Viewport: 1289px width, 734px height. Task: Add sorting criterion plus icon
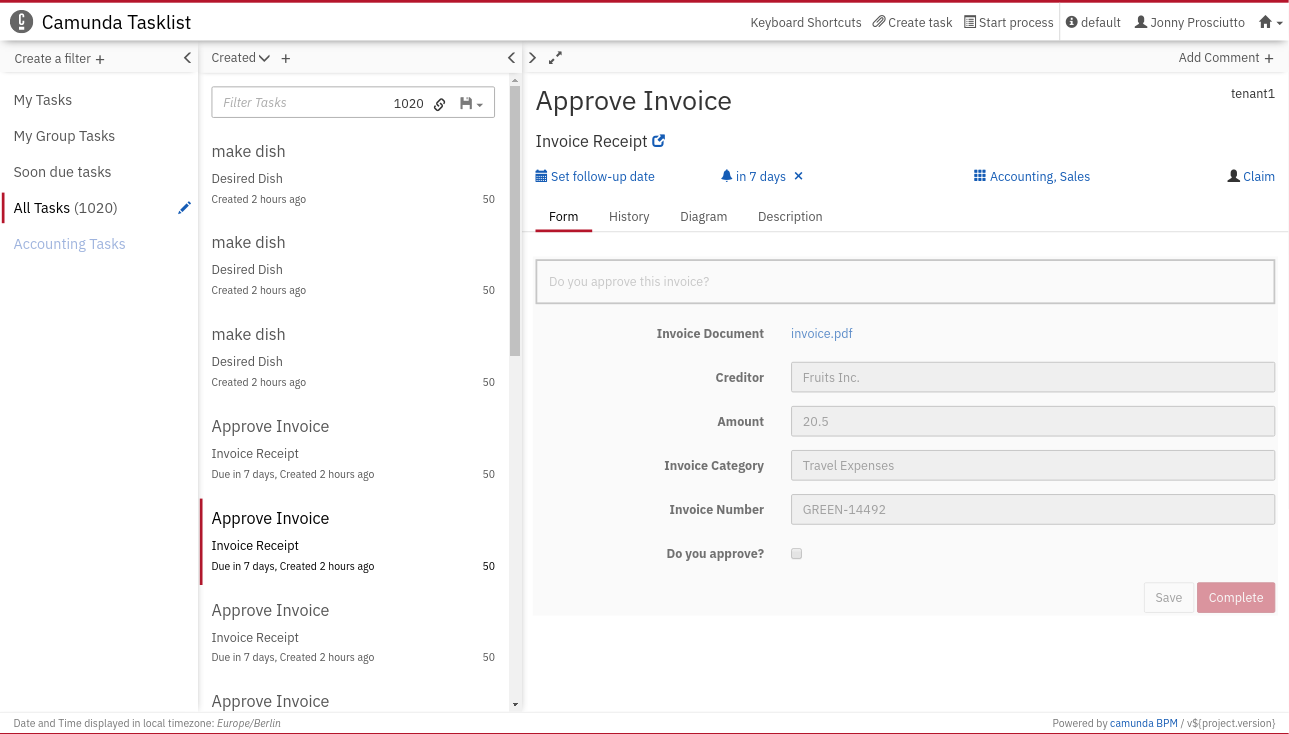click(286, 59)
